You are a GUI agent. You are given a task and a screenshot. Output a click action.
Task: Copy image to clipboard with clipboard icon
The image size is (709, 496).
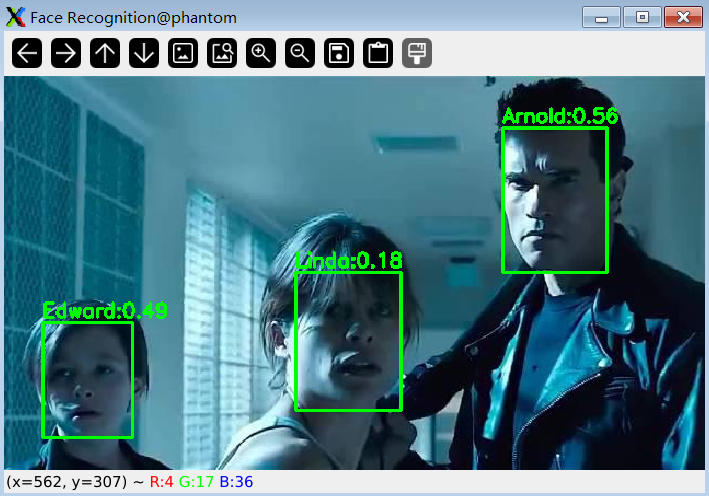(378, 53)
